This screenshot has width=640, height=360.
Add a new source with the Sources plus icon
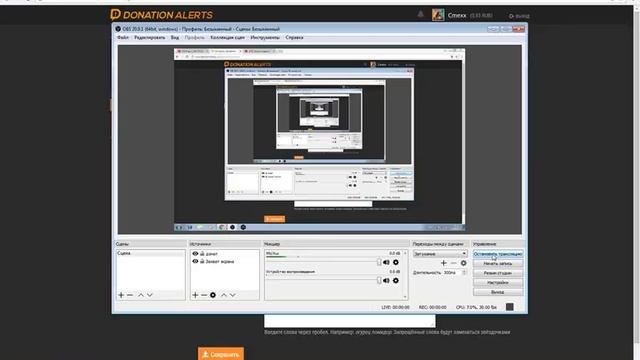195,295
